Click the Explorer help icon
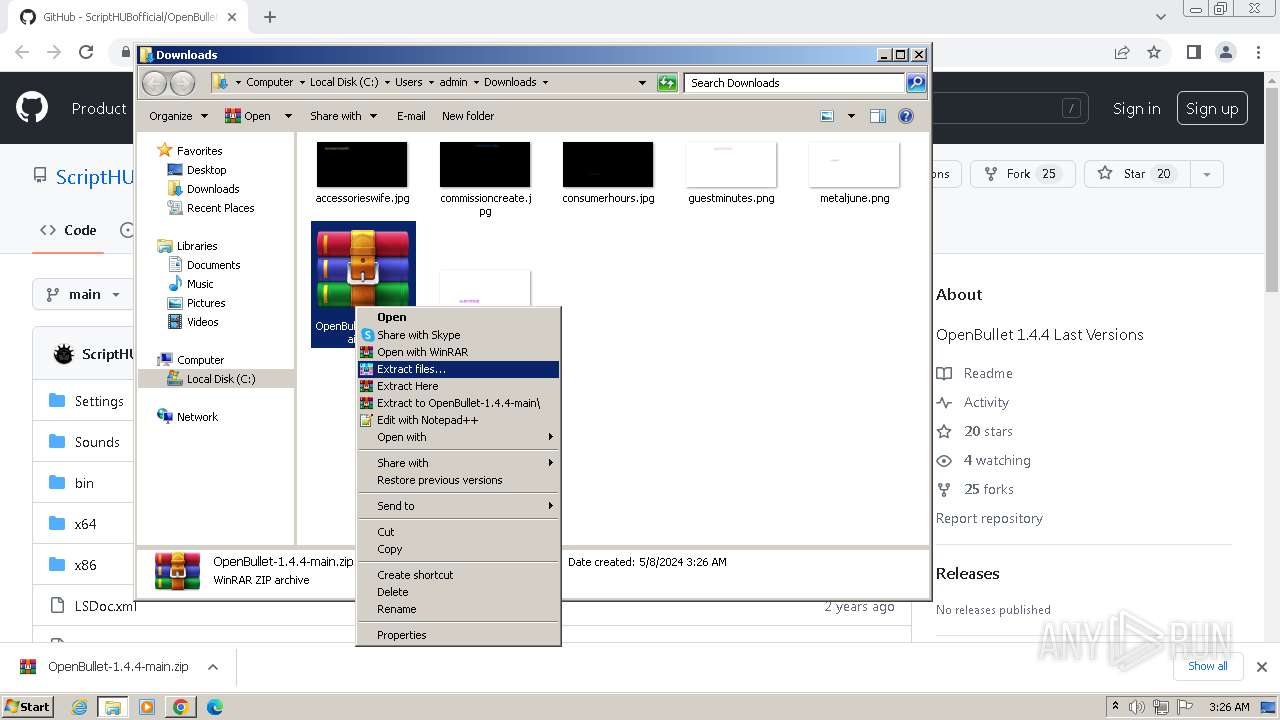 (x=906, y=116)
